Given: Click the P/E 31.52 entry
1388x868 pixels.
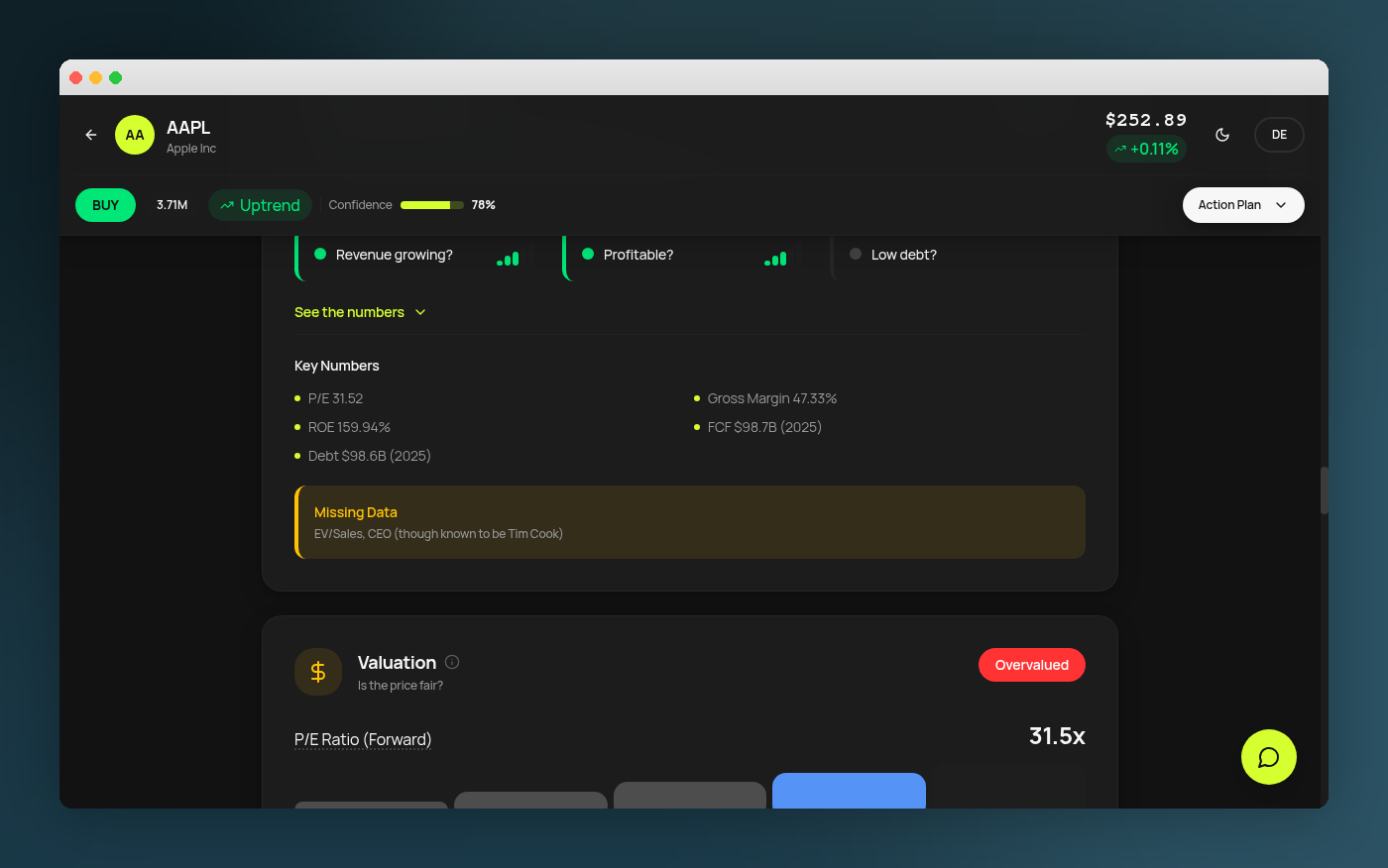Looking at the screenshot, I should 335,398.
